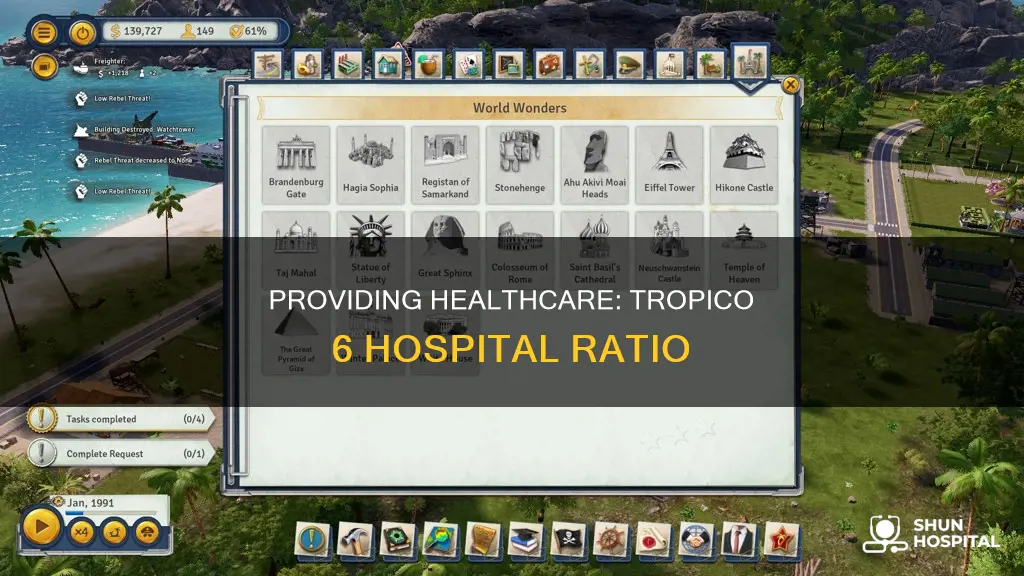Image resolution: width=1024 pixels, height=576 pixels.
Task: Open the horn-of-plenty resources build category
Action: point(308,65)
